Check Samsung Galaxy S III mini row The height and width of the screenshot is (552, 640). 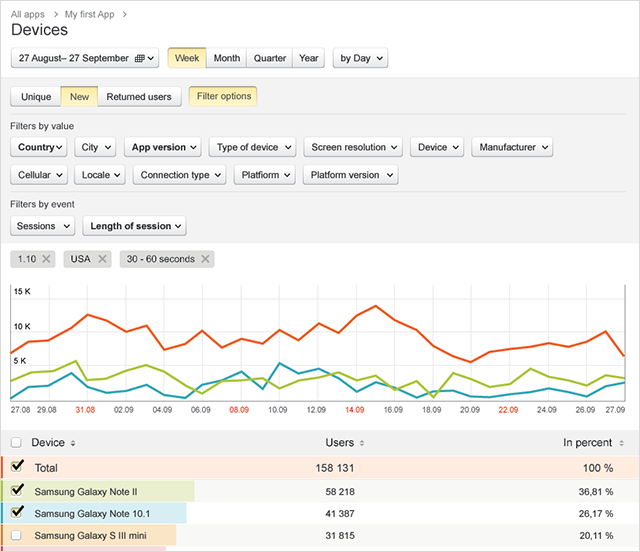tap(17, 535)
